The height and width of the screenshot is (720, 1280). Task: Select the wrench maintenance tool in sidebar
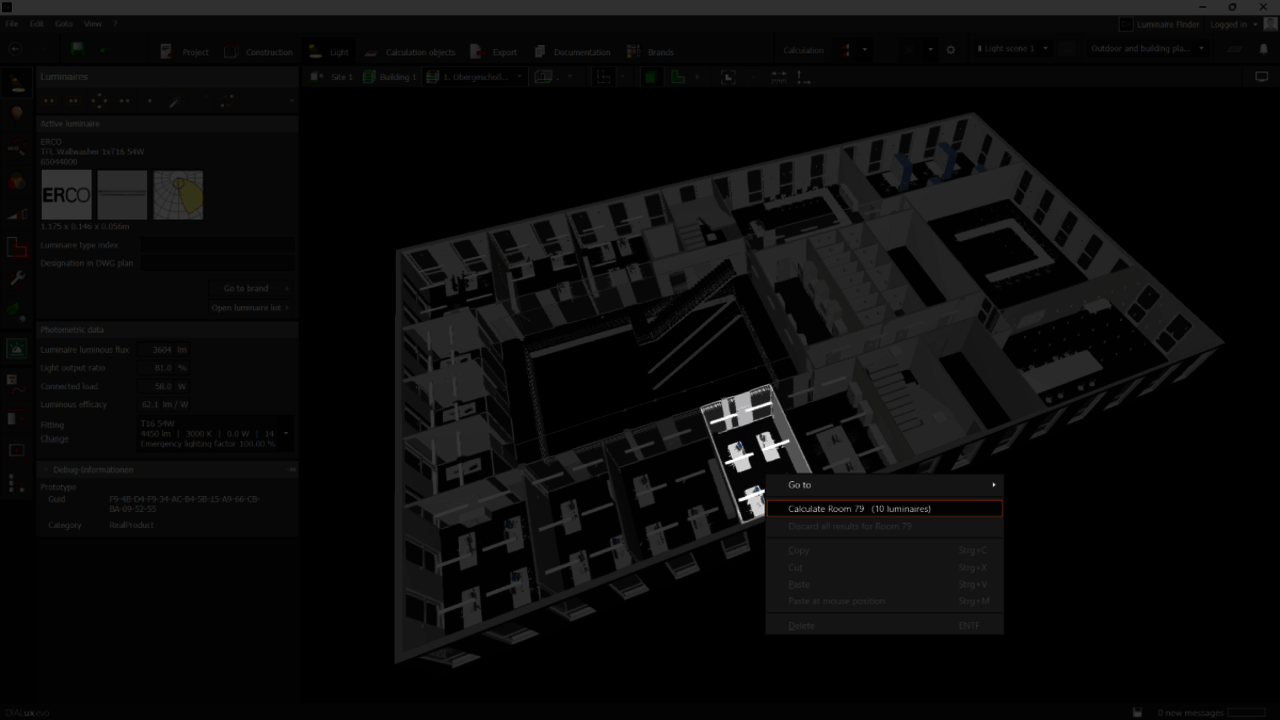click(x=17, y=279)
